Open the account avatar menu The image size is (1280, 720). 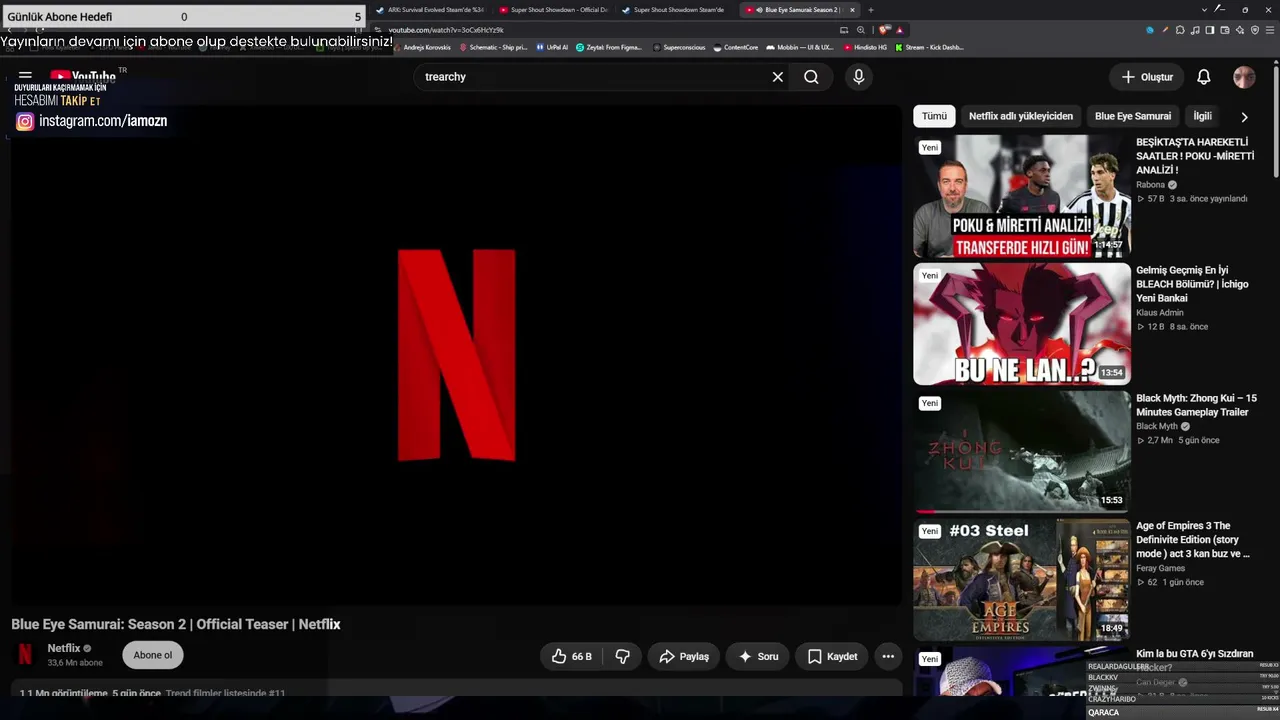click(x=1244, y=77)
